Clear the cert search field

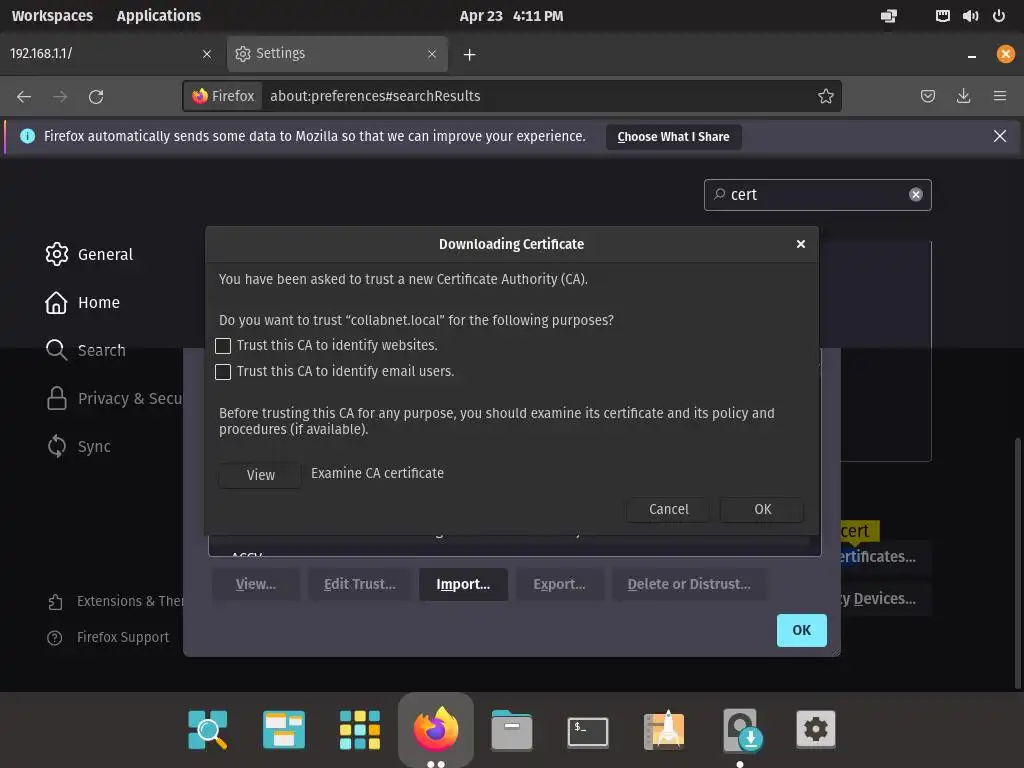click(916, 195)
